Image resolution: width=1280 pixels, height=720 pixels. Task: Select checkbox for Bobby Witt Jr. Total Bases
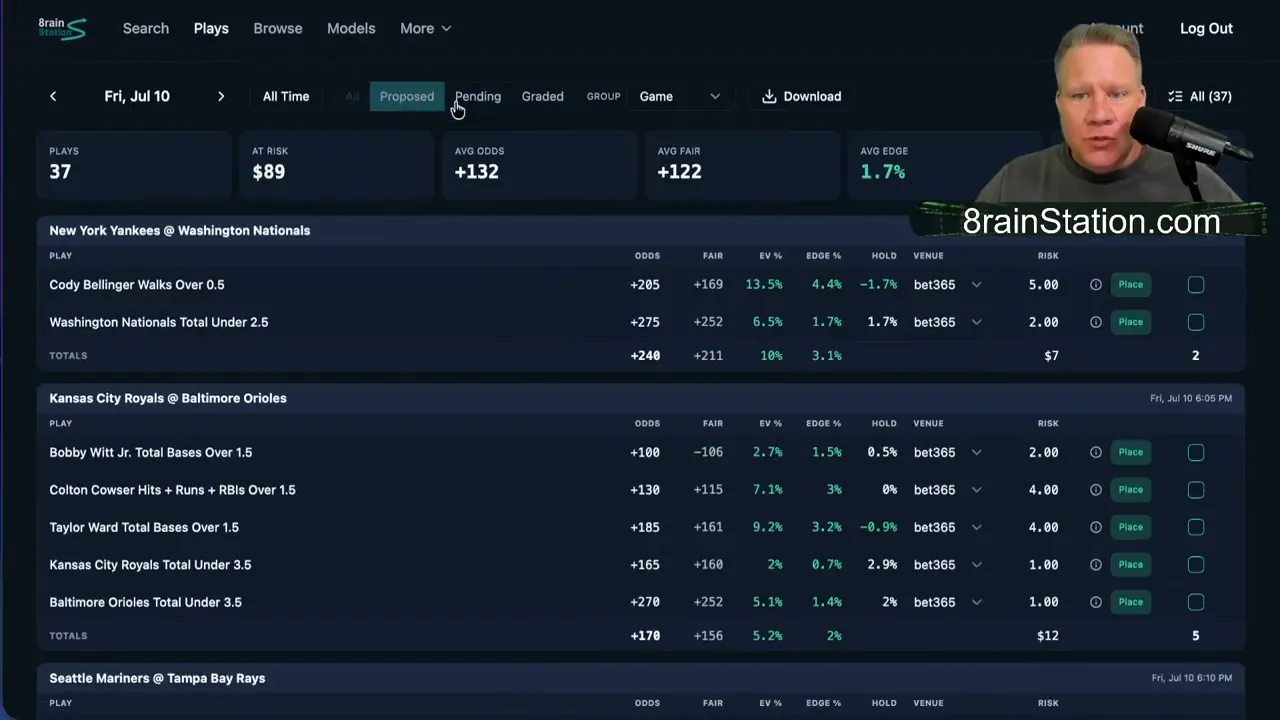[1196, 452]
